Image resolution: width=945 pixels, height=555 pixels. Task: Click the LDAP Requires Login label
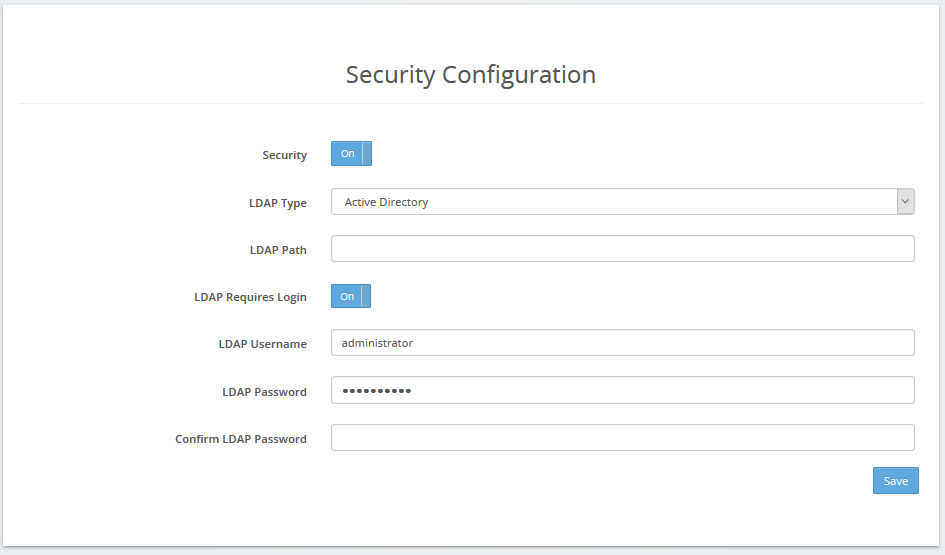[x=250, y=298]
